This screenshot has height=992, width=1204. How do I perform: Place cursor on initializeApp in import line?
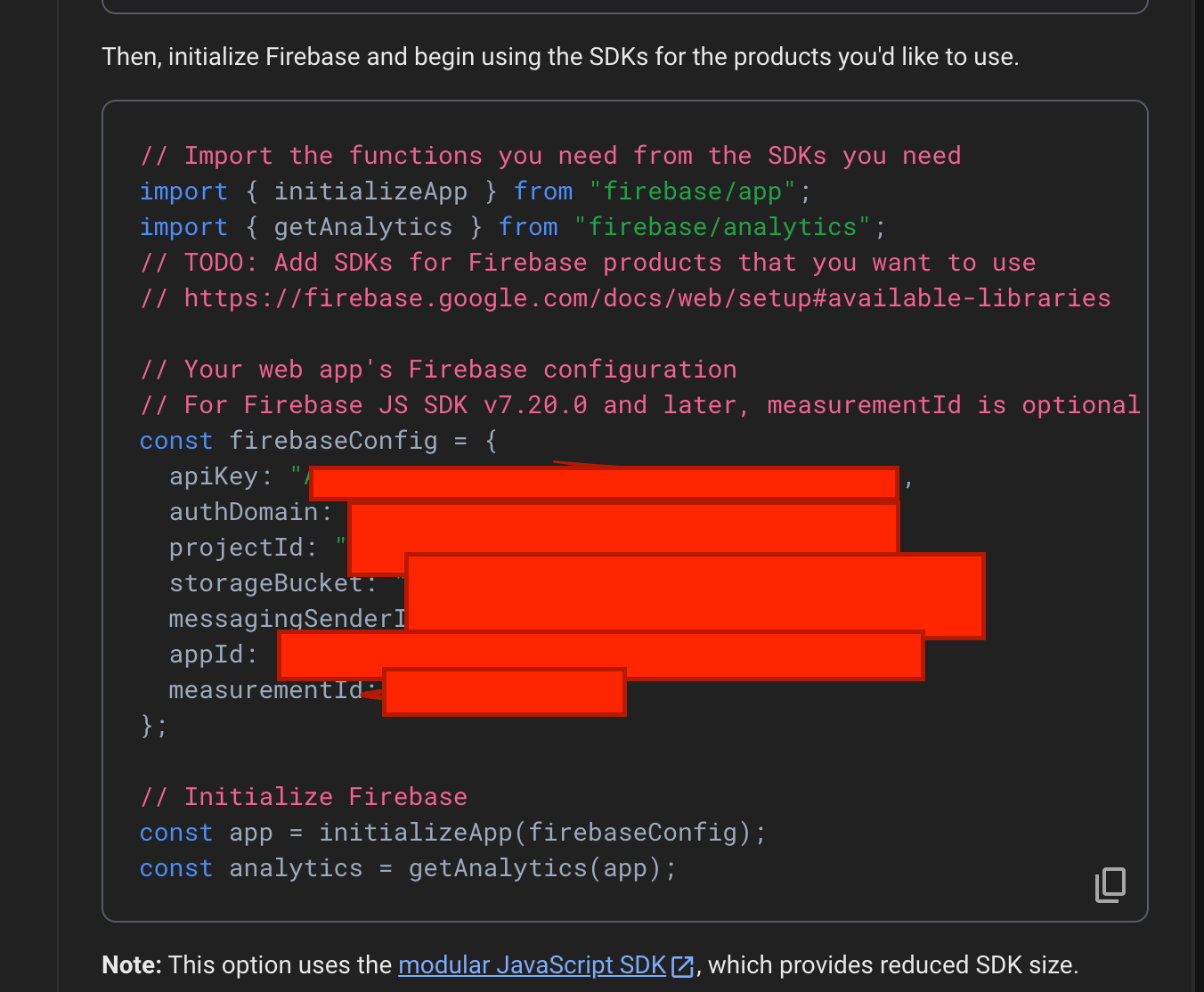click(x=370, y=191)
